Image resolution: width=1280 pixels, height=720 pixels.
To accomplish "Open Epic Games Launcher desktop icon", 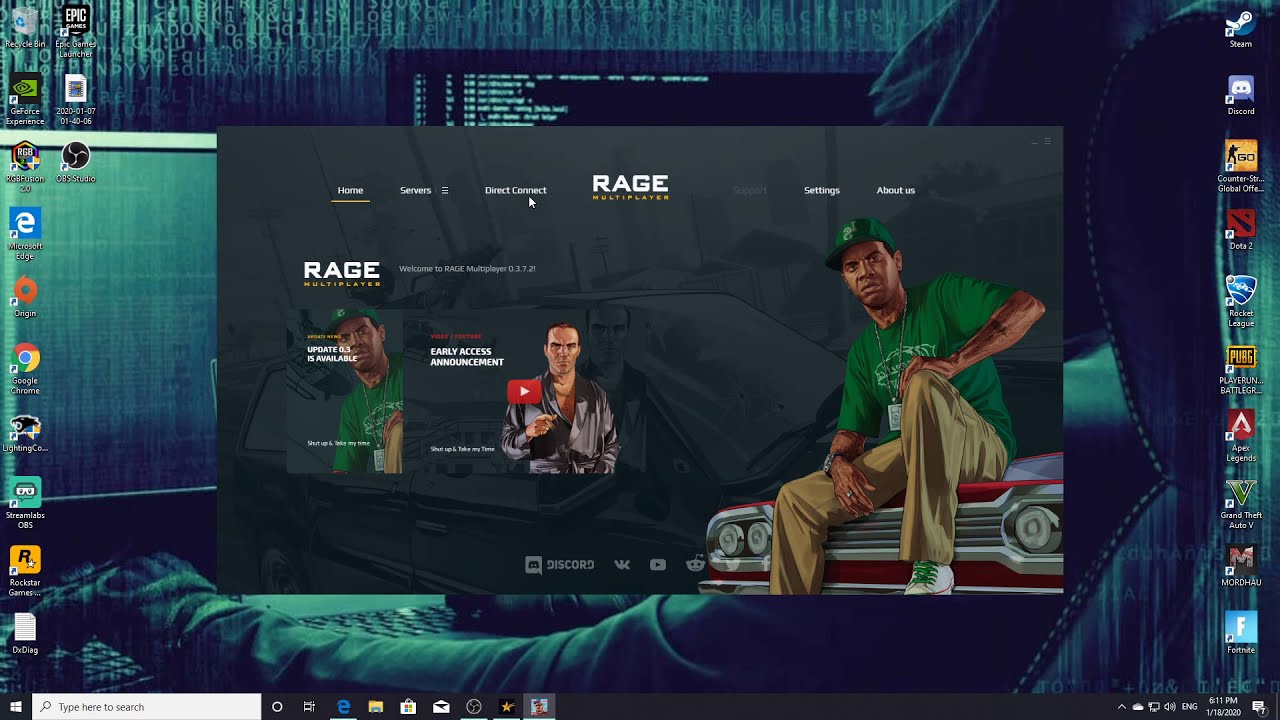I will (75, 31).
